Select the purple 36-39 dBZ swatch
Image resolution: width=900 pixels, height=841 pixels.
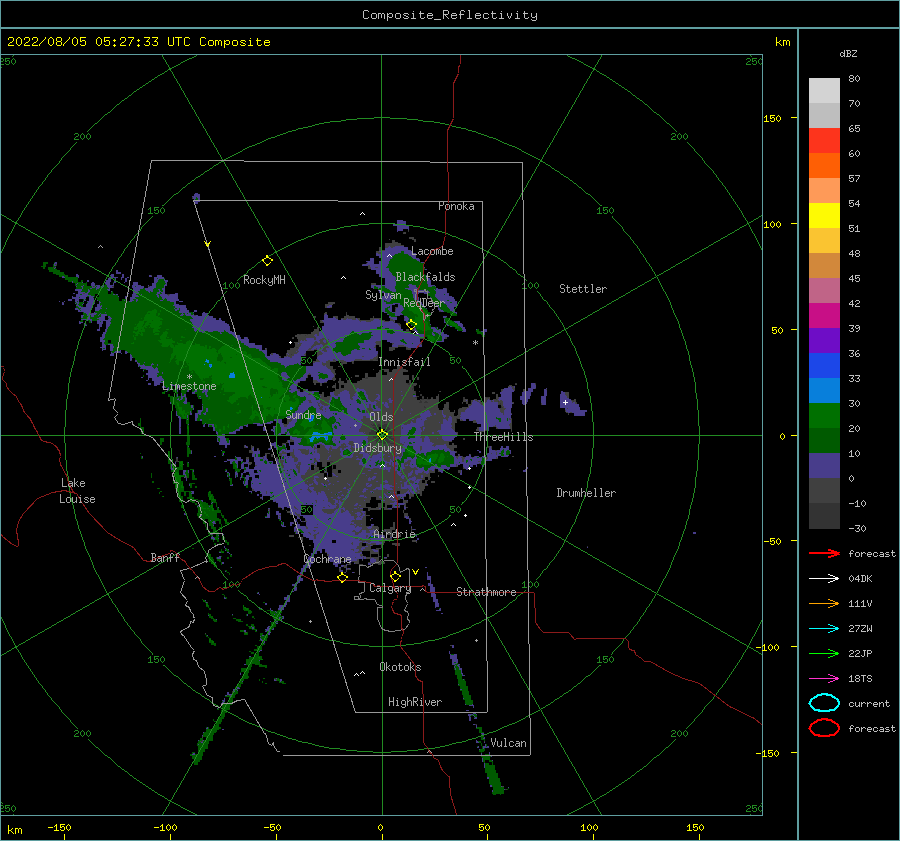coord(824,340)
